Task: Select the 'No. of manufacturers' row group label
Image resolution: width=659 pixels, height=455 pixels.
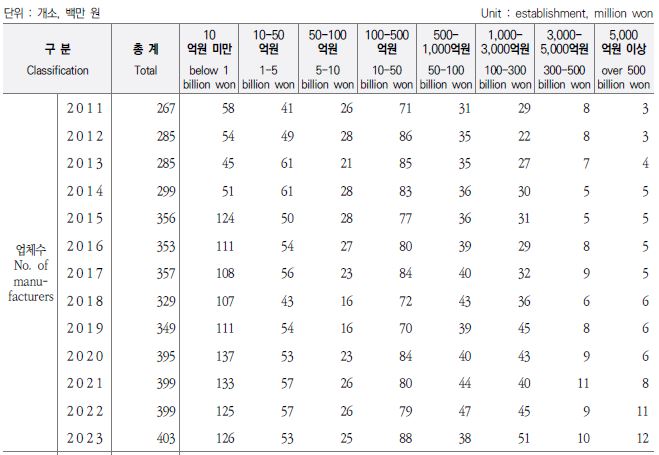Action: pos(31,273)
